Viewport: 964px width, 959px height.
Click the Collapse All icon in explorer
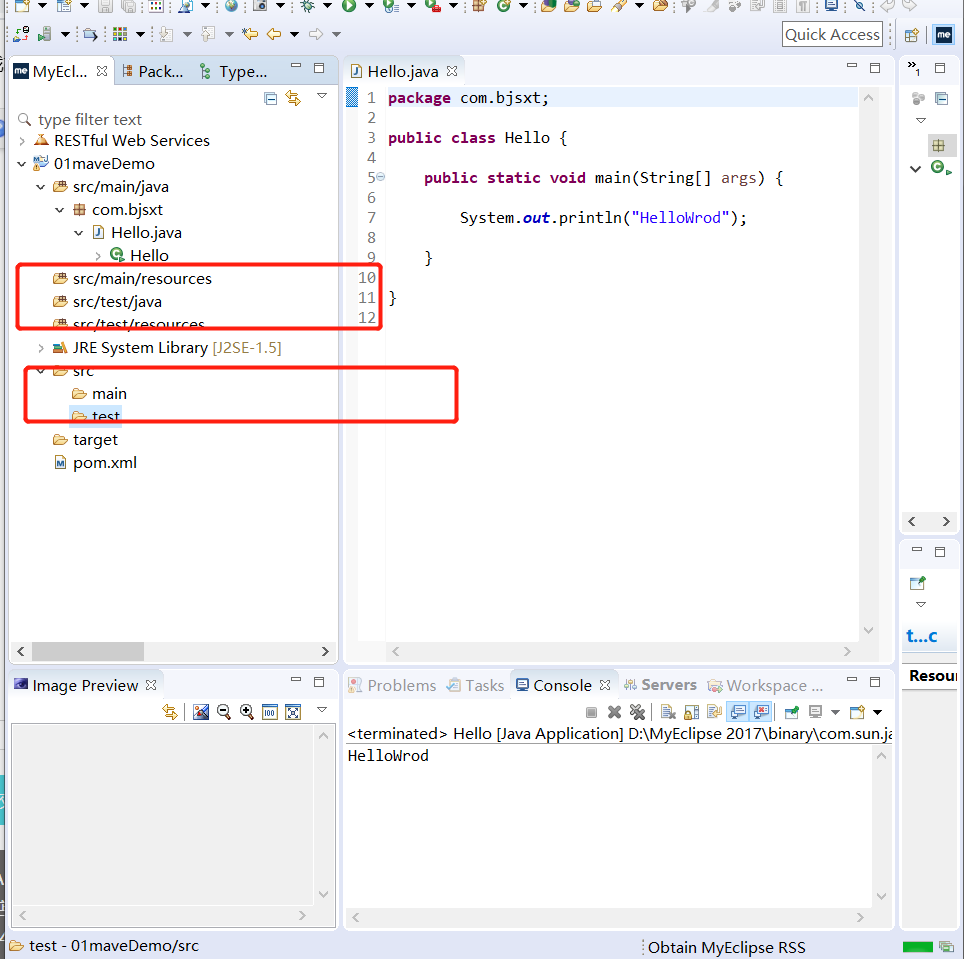tap(271, 98)
